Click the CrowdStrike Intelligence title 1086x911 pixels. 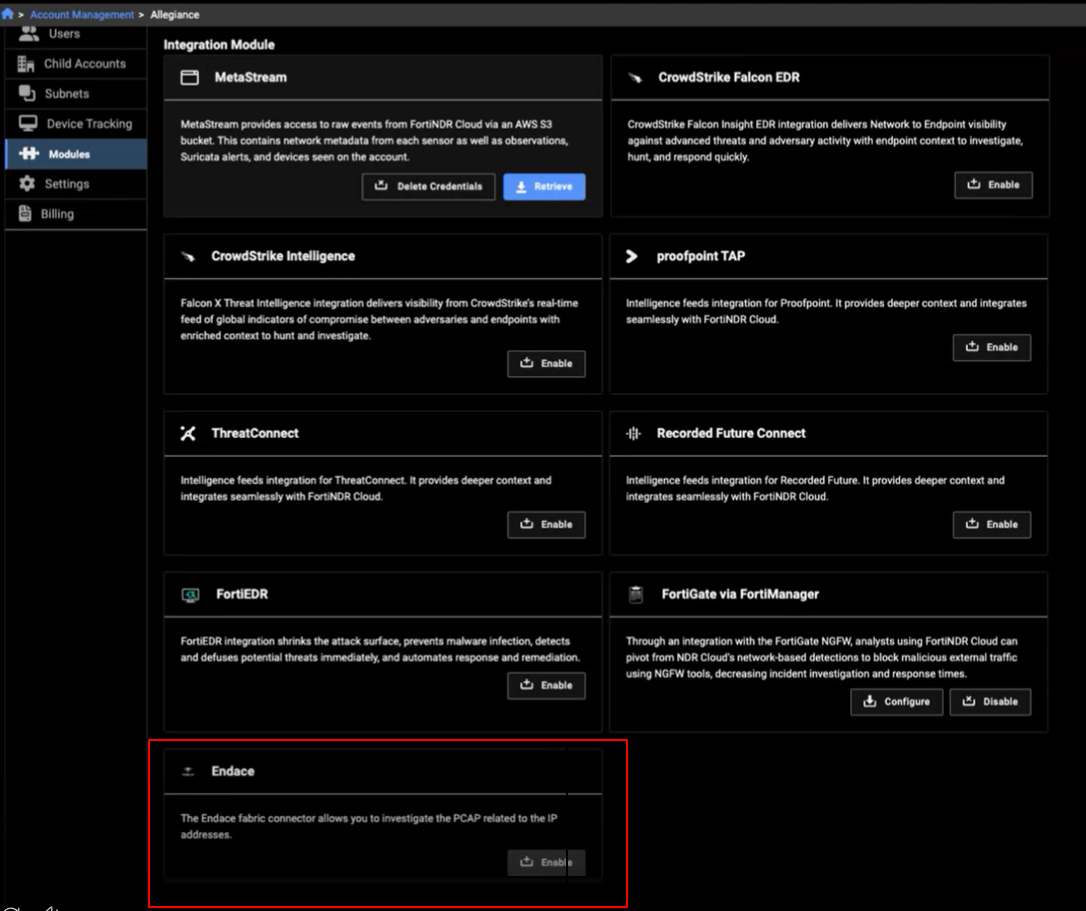pos(283,256)
